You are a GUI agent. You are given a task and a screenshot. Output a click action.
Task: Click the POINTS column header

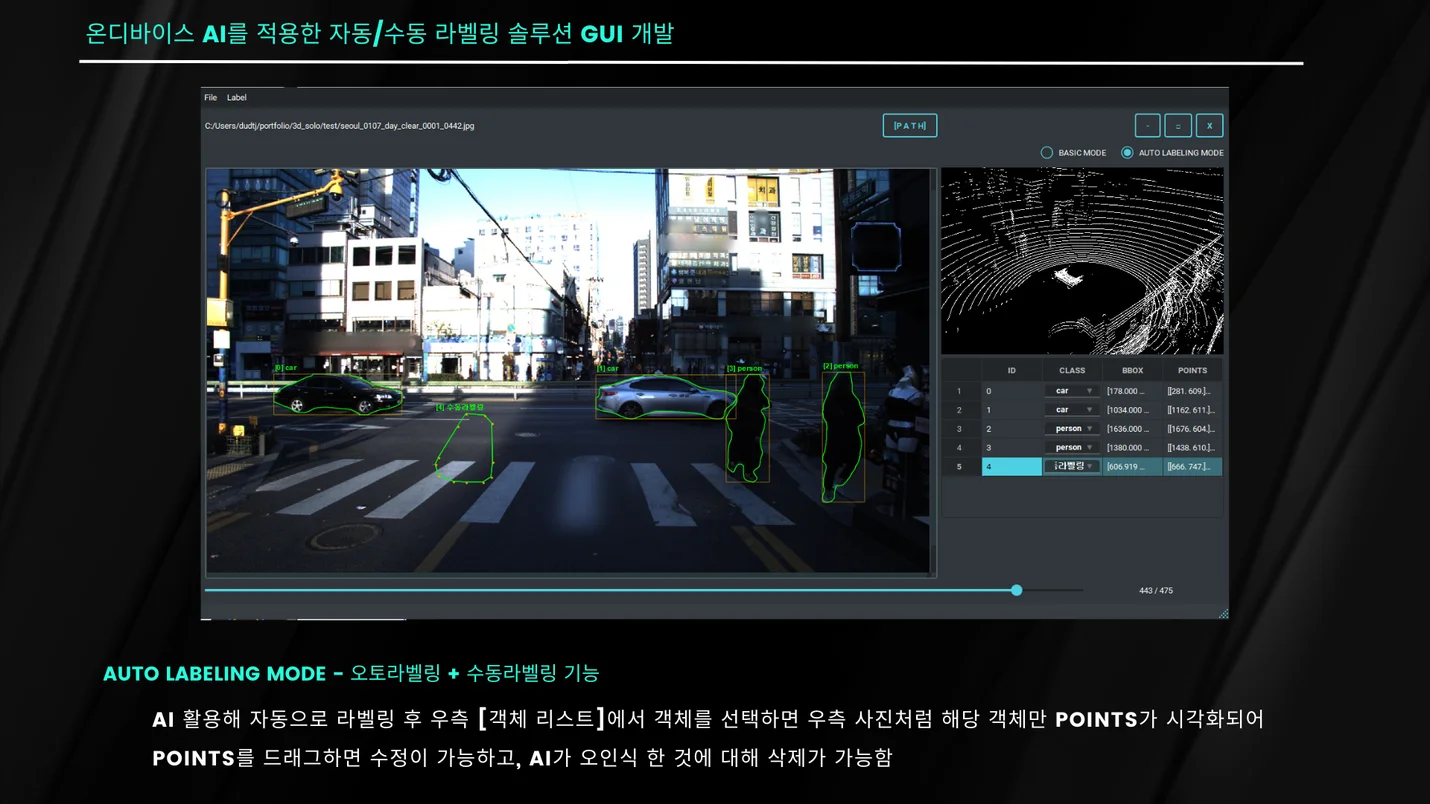coord(1192,371)
